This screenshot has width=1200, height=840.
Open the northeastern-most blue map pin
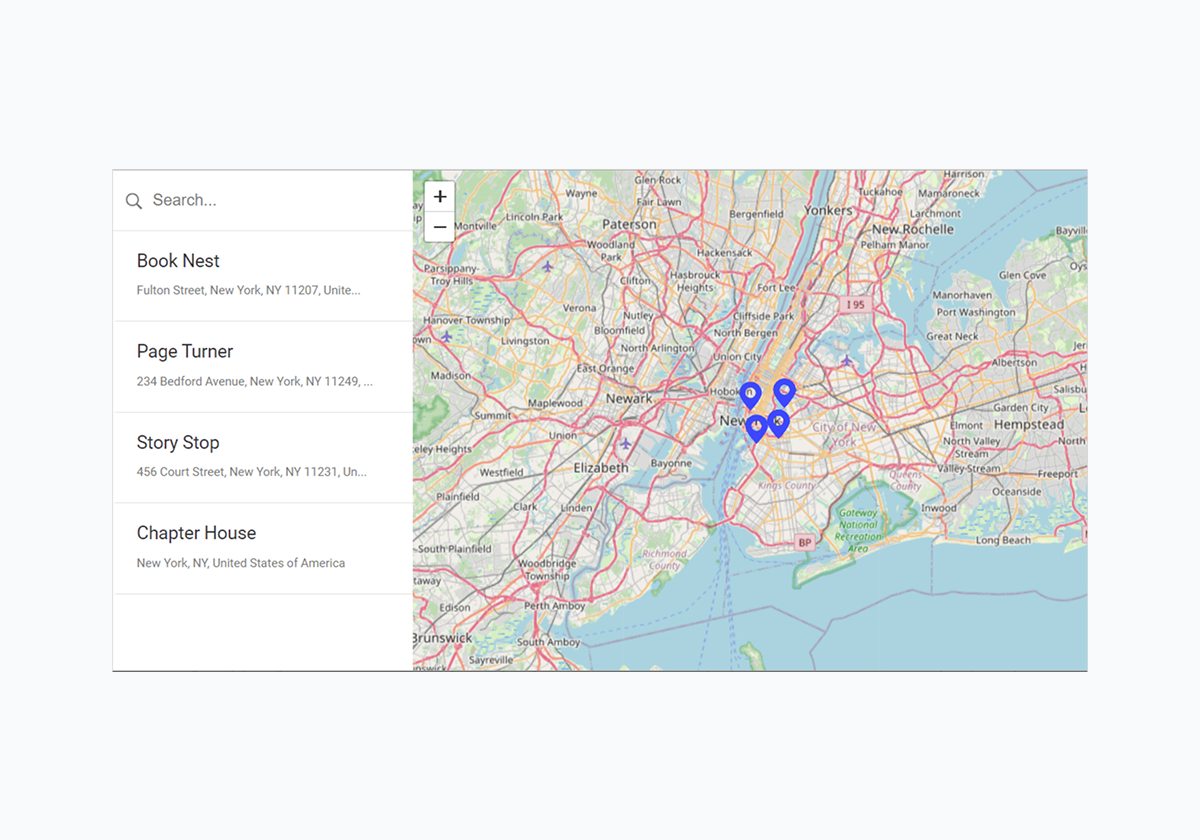coord(785,393)
